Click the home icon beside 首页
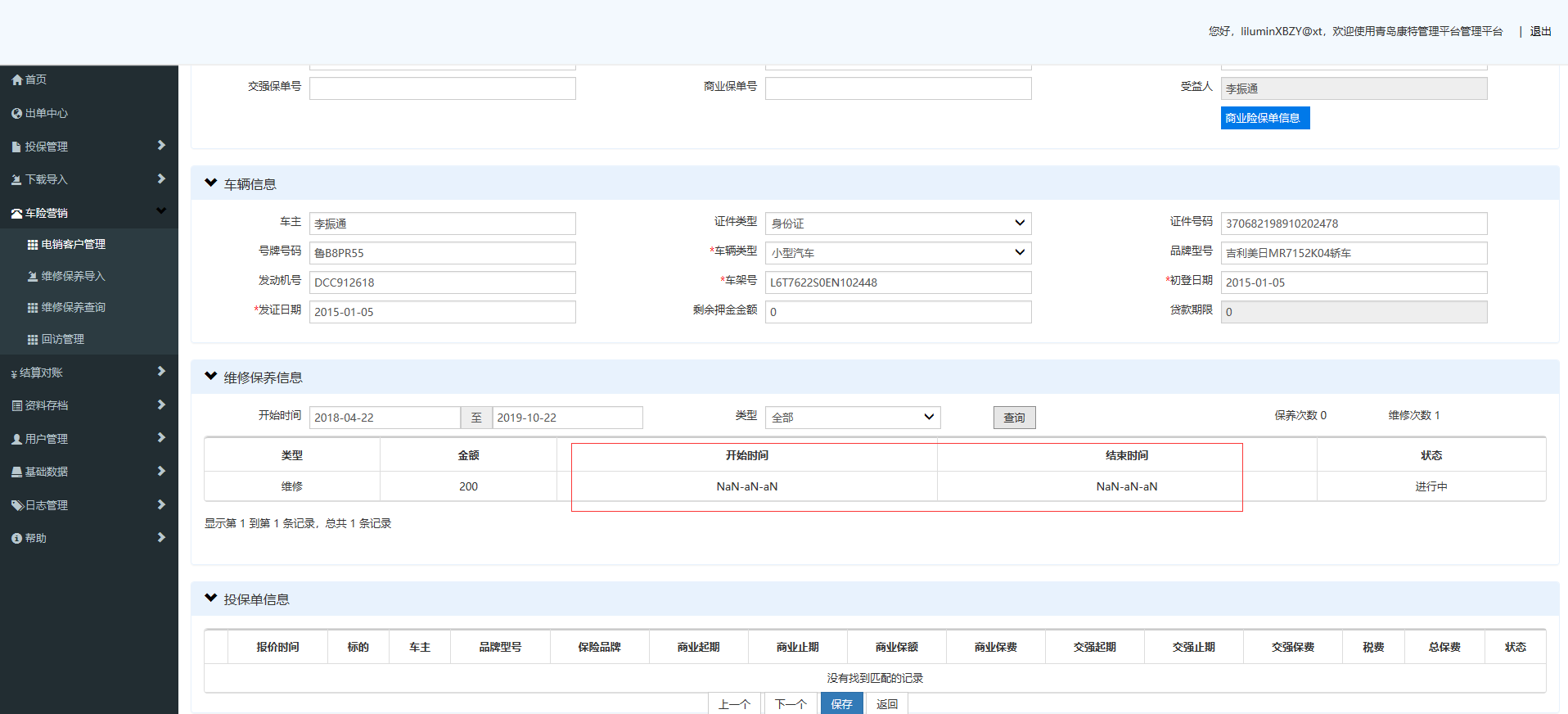Viewport: 1568px width, 714px height. point(16,80)
